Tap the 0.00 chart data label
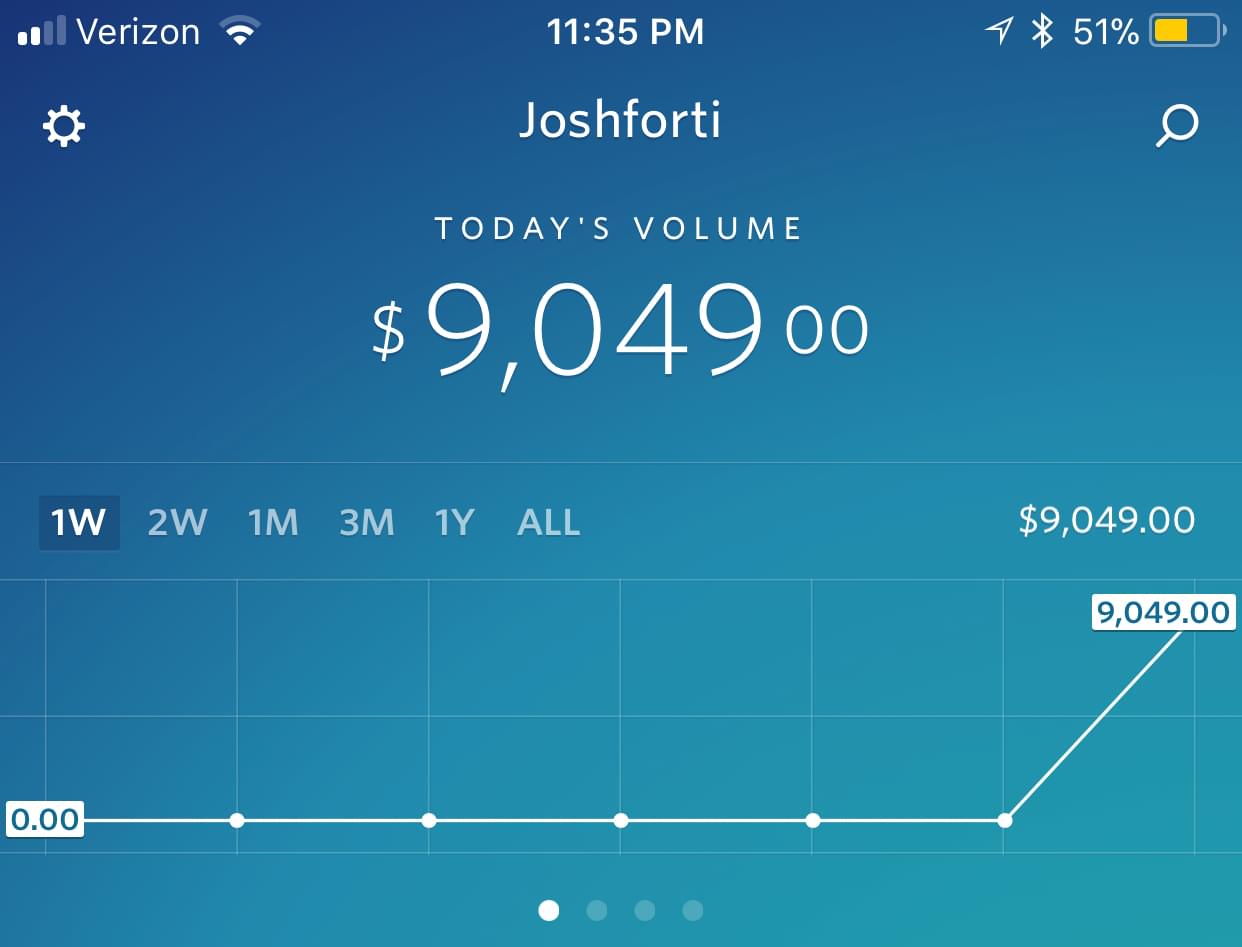 pos(44,820)
